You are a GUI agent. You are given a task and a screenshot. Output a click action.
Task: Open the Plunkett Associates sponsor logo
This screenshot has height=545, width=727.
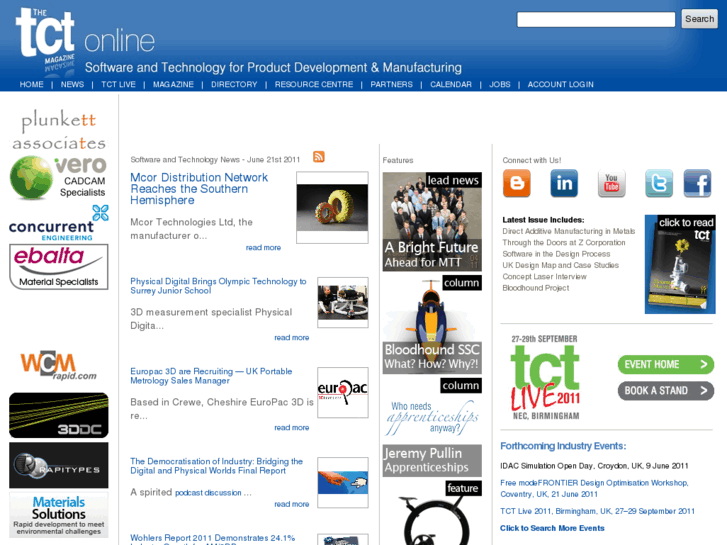[x=58, y=130]
